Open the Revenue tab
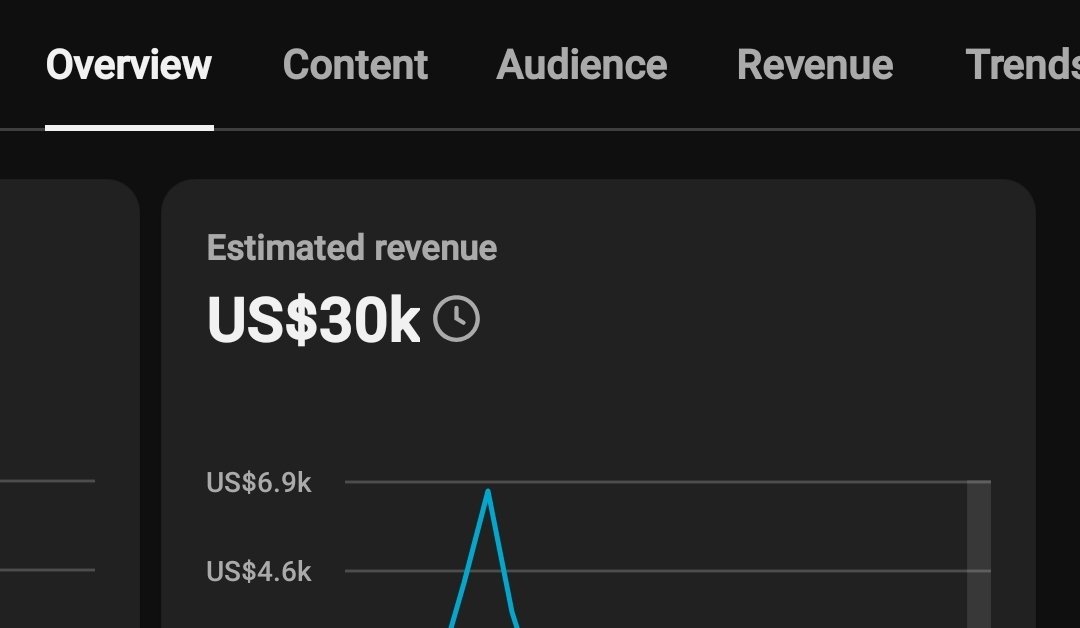Viewport: 1080px width, 628px height. point(816,65)
